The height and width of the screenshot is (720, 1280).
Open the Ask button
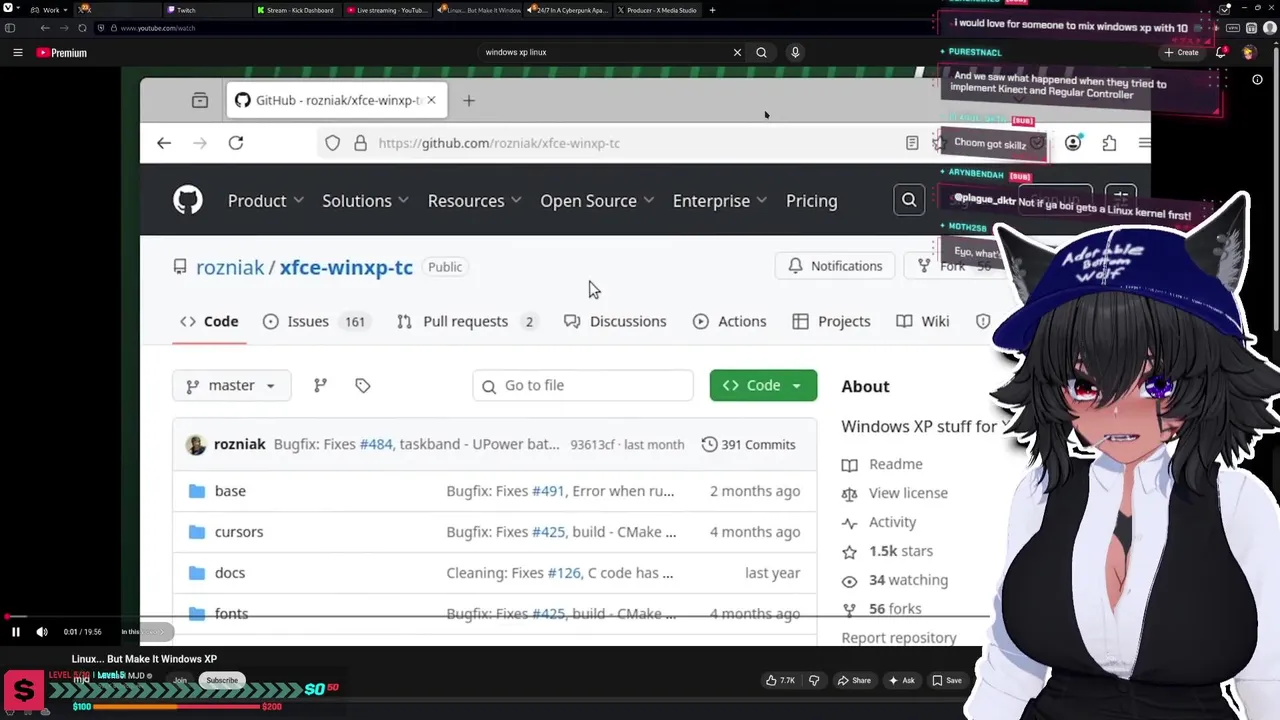[901, 681]
